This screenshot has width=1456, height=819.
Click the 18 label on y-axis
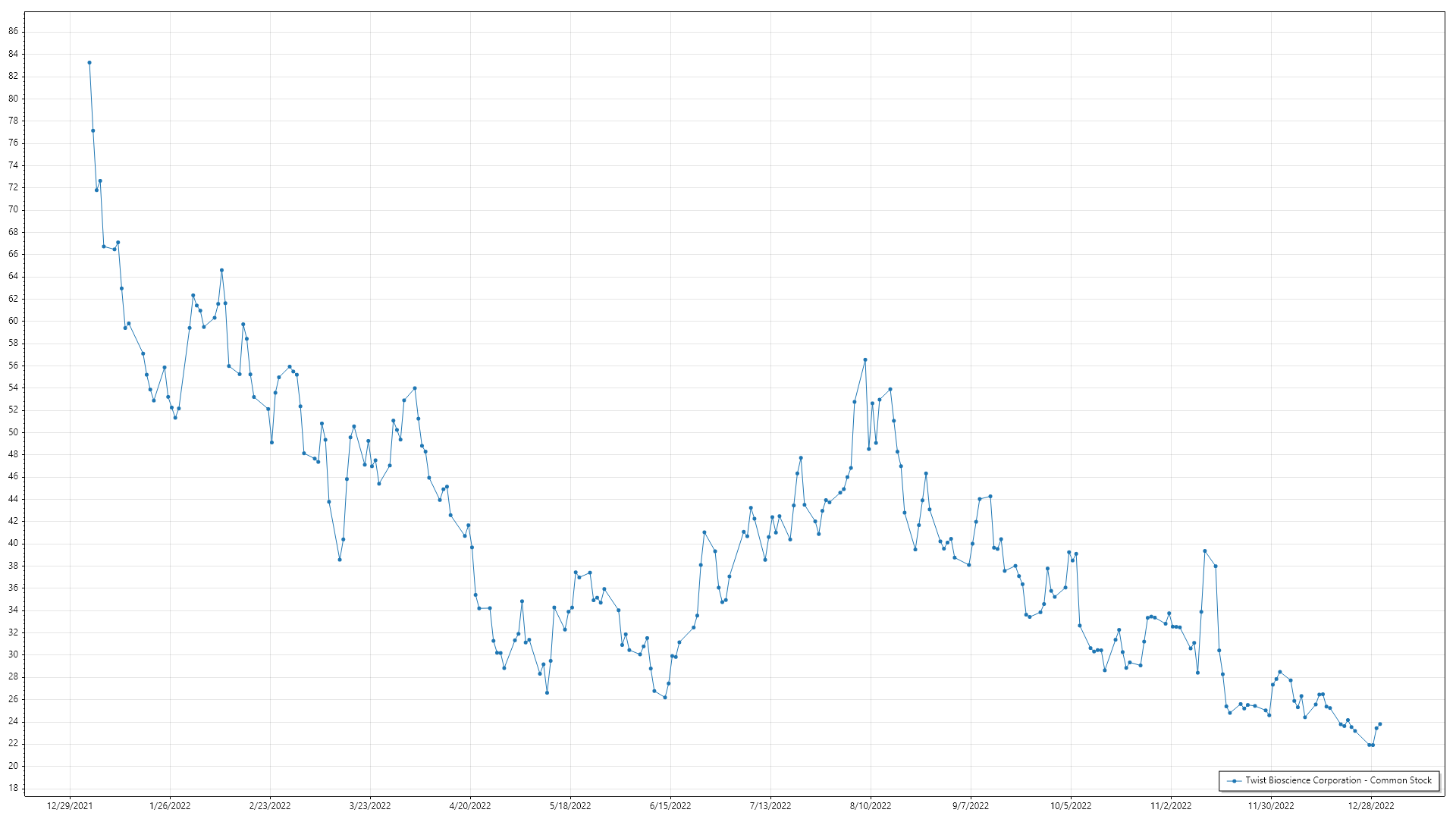14,788
